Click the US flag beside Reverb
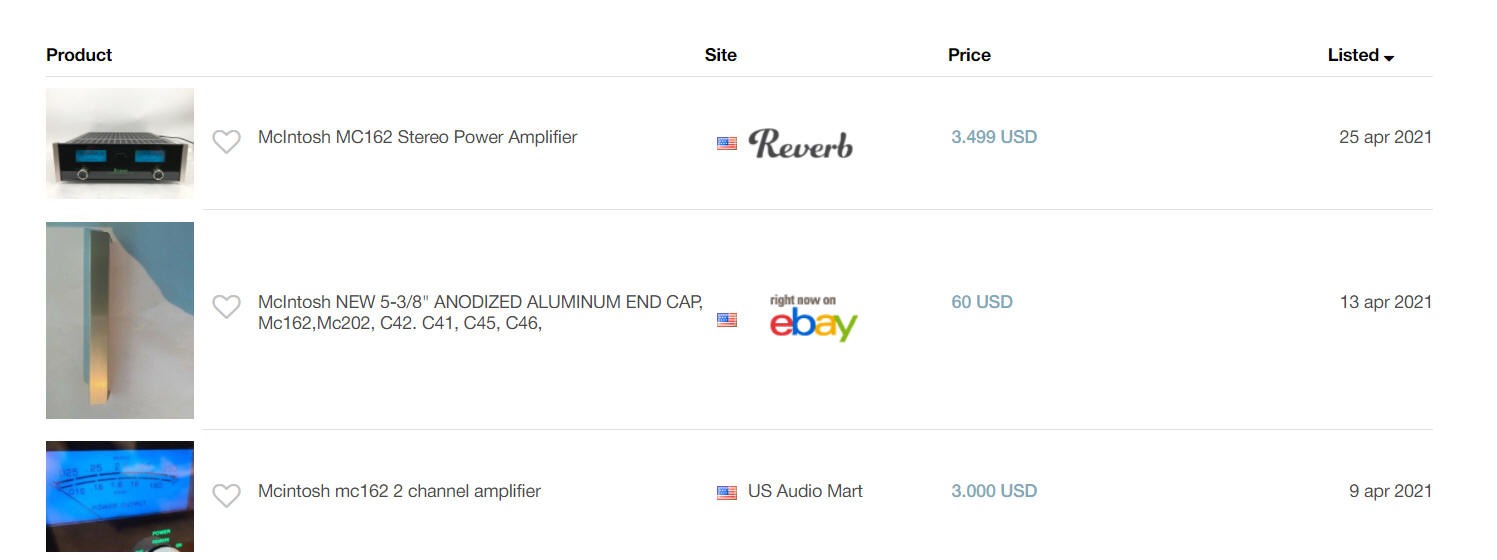 [x=727, y=144]
